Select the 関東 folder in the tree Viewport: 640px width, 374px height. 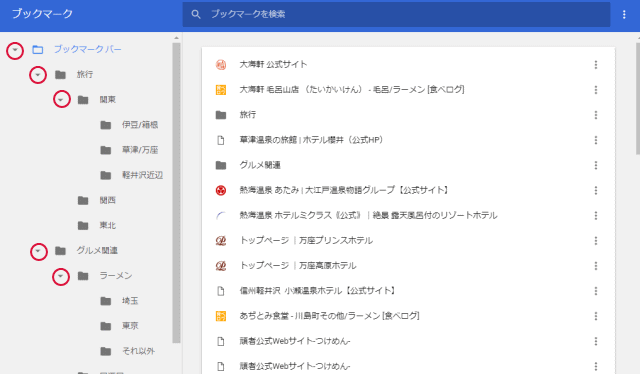(x=108, y=100)
